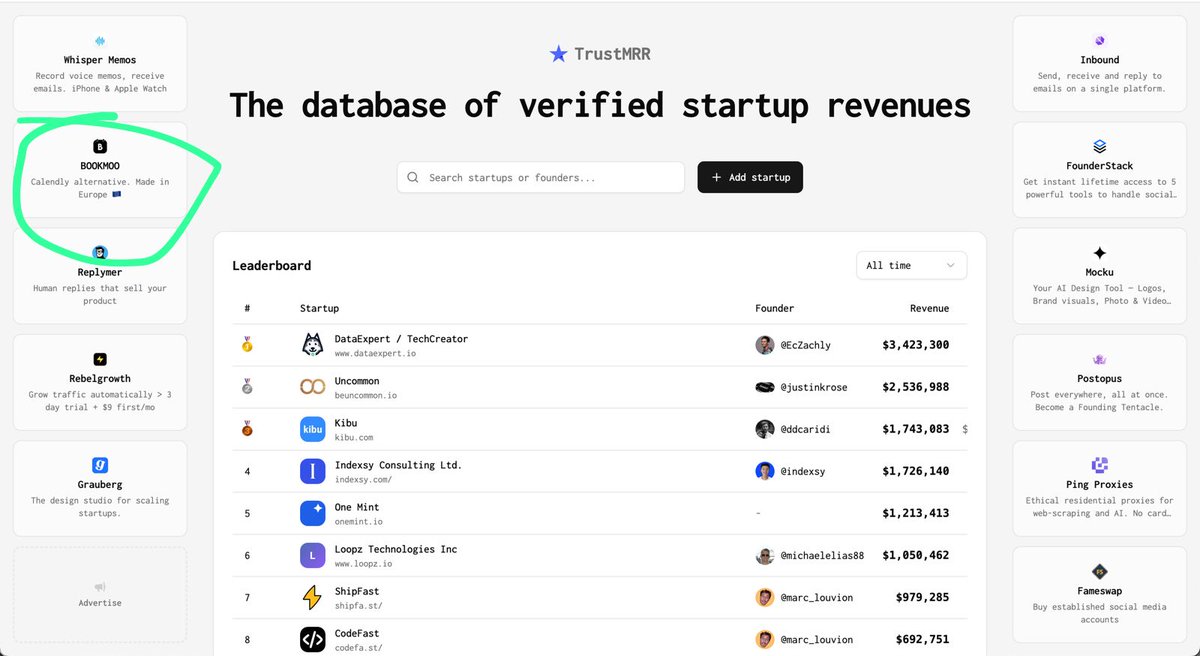Click the Grauberg blue logo icon
Screen dimensions: 1200x656
click(100, 465)
